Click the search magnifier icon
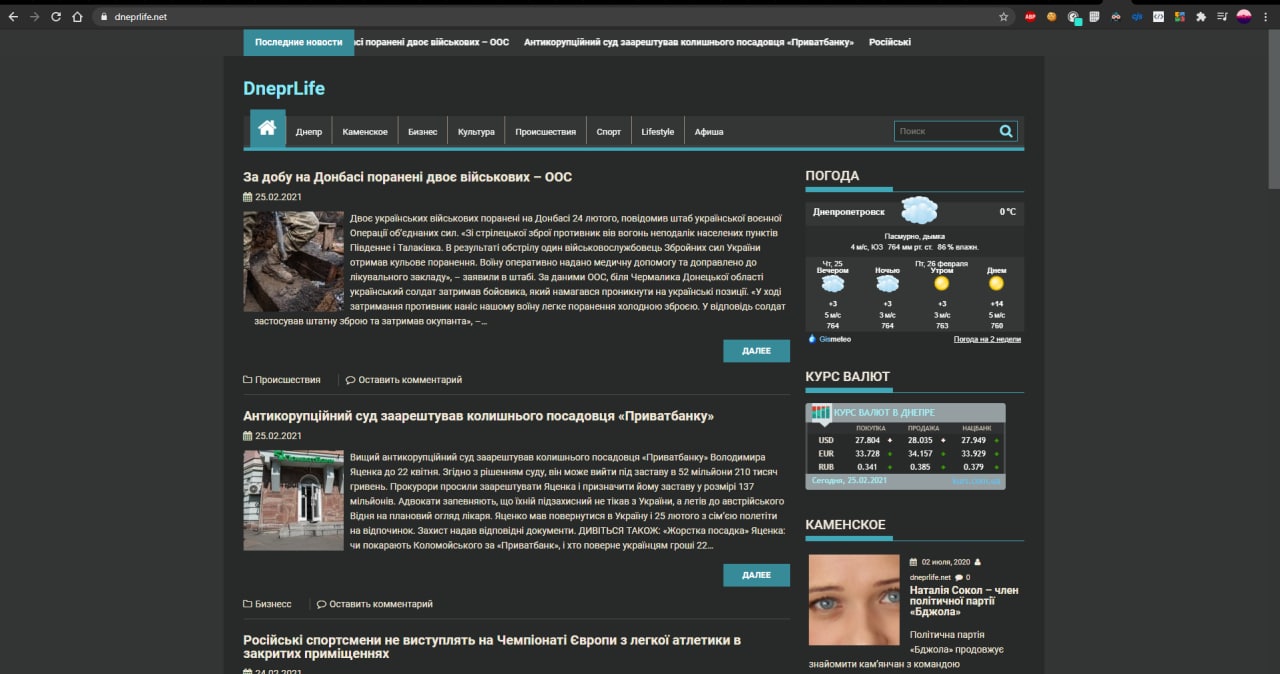The height and width of the screenshot is (674, 1280). [1006, 131]
